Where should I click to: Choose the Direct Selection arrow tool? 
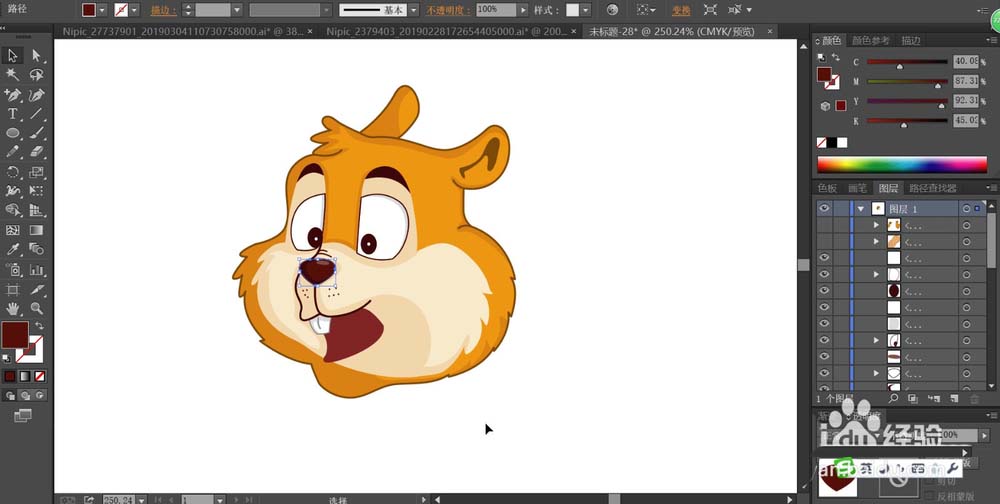pos(37,56)
